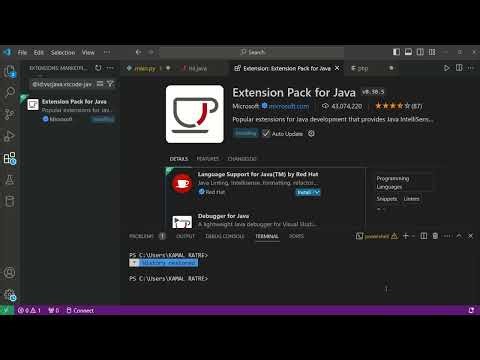Toggle primary sidebar layout icon
The width and height of the screenshot is (480, 360).
(396, 52)
